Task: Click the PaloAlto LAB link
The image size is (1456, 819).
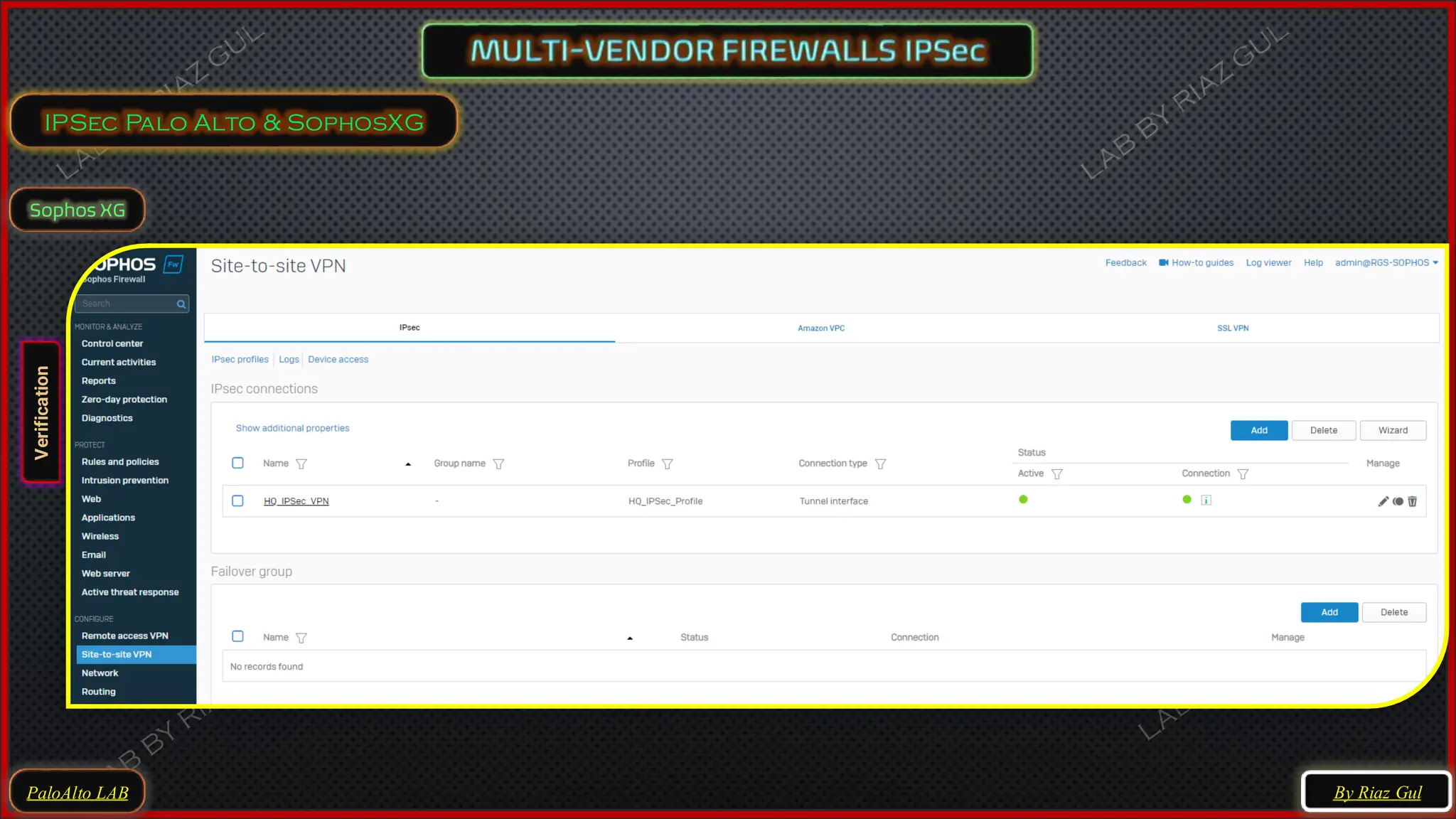Action: 77,793
